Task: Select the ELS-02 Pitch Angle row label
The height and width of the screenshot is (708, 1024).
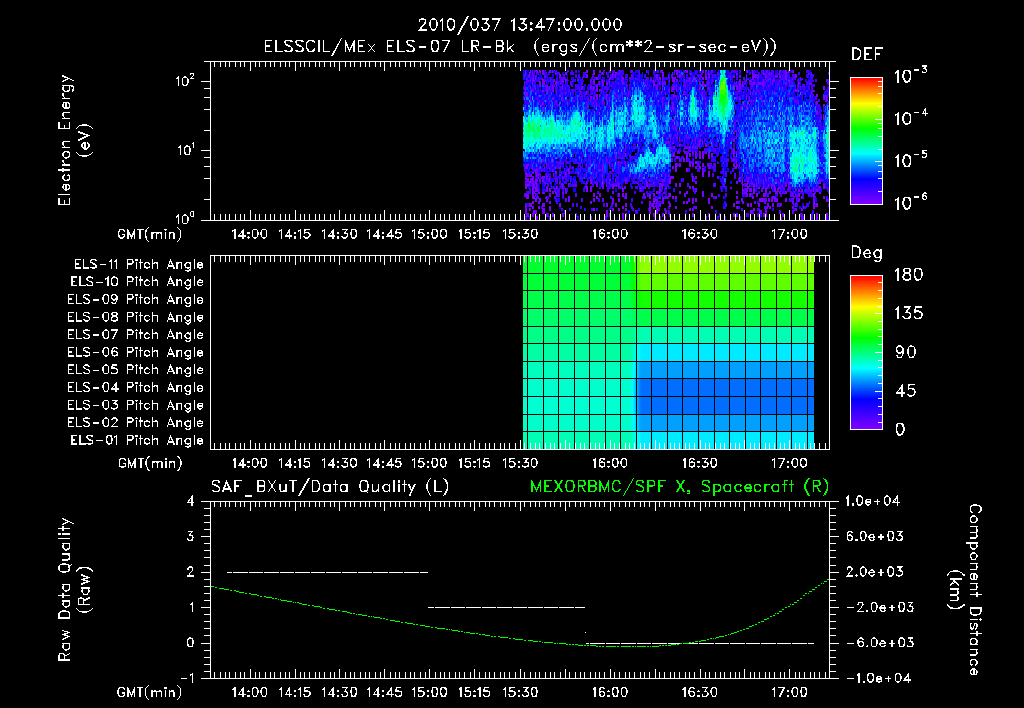Action: (x=136, y=423)
